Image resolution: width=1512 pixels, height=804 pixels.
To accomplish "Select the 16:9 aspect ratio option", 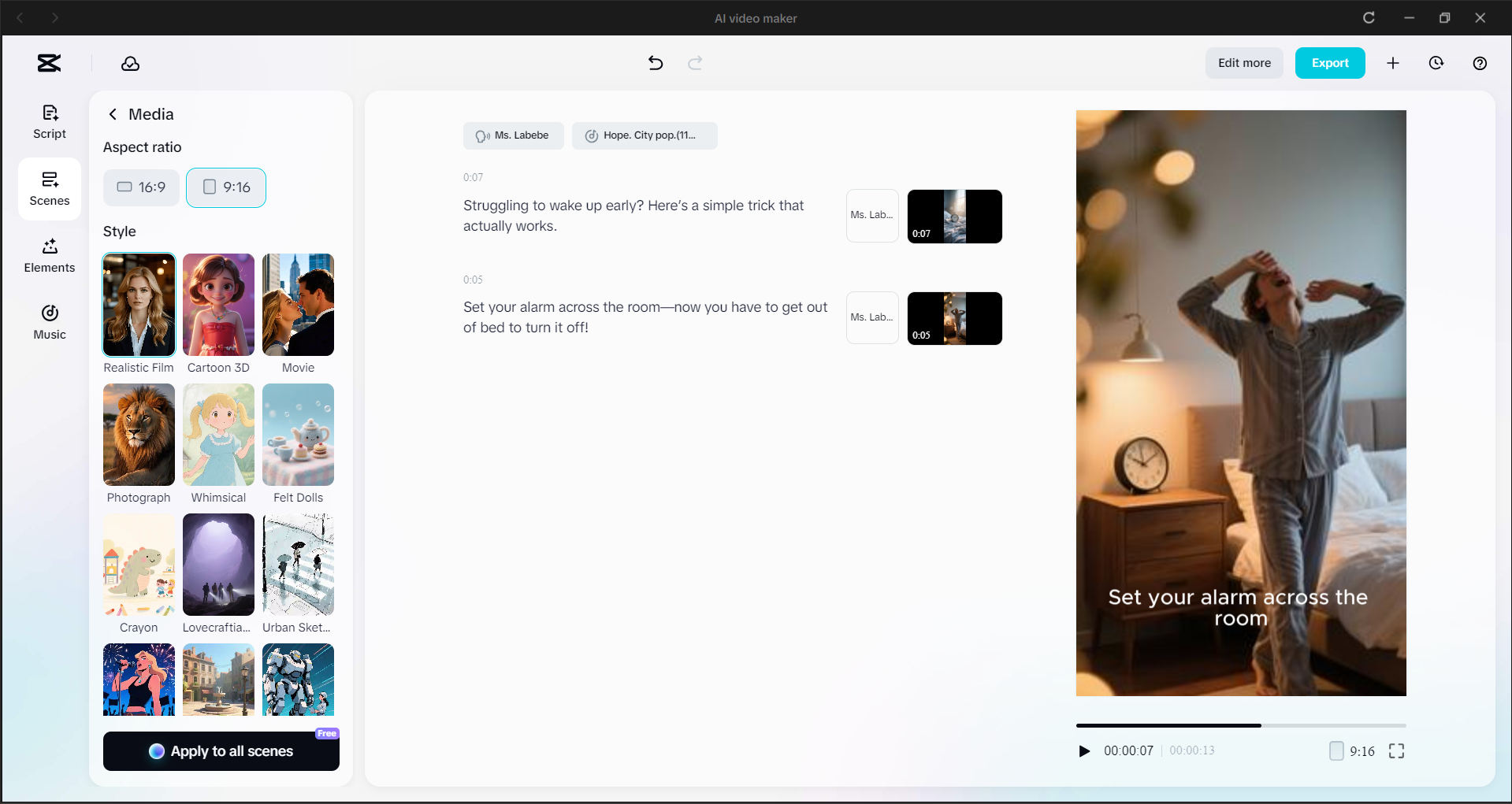I will coord(141,187).
